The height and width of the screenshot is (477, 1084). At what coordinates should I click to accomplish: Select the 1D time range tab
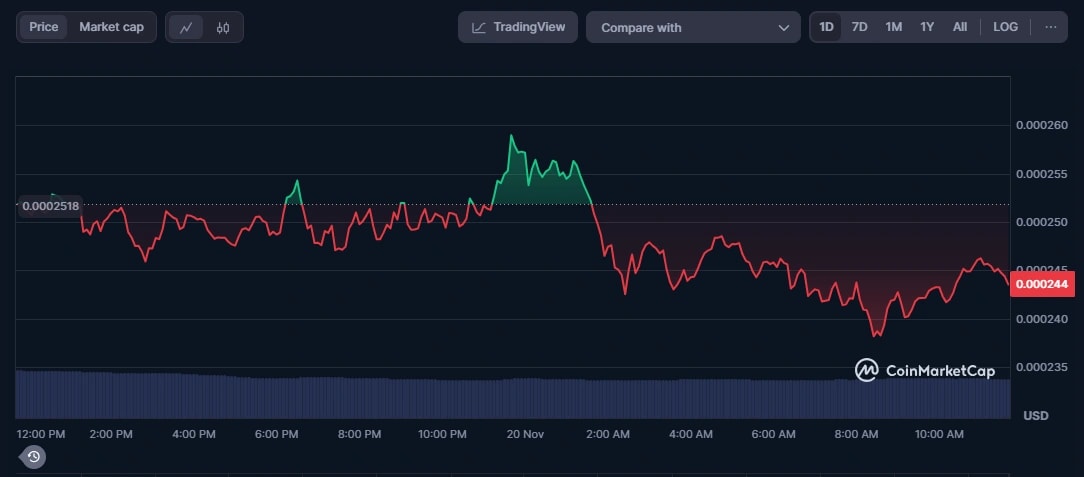point(827,27)
